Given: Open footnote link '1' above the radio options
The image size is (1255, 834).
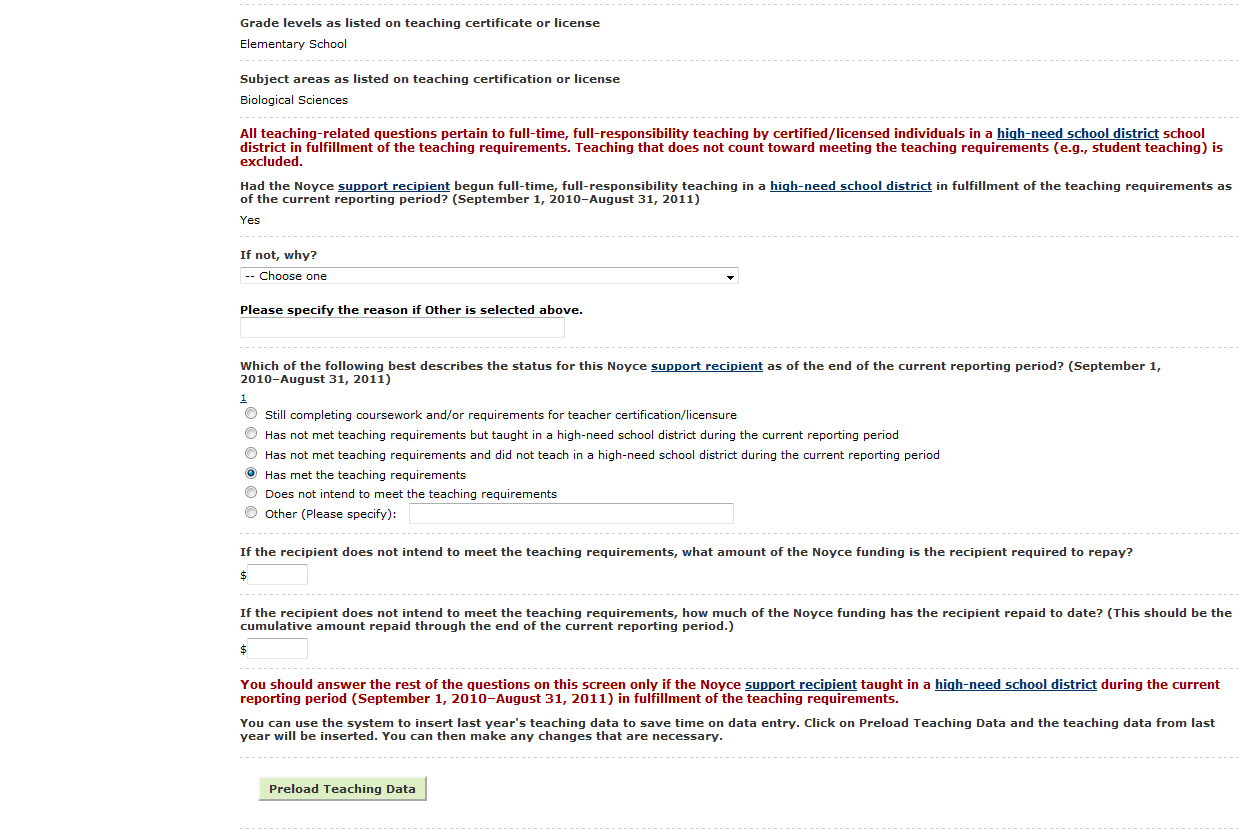Looking at the screenshot, I should [x=243, y=398].
